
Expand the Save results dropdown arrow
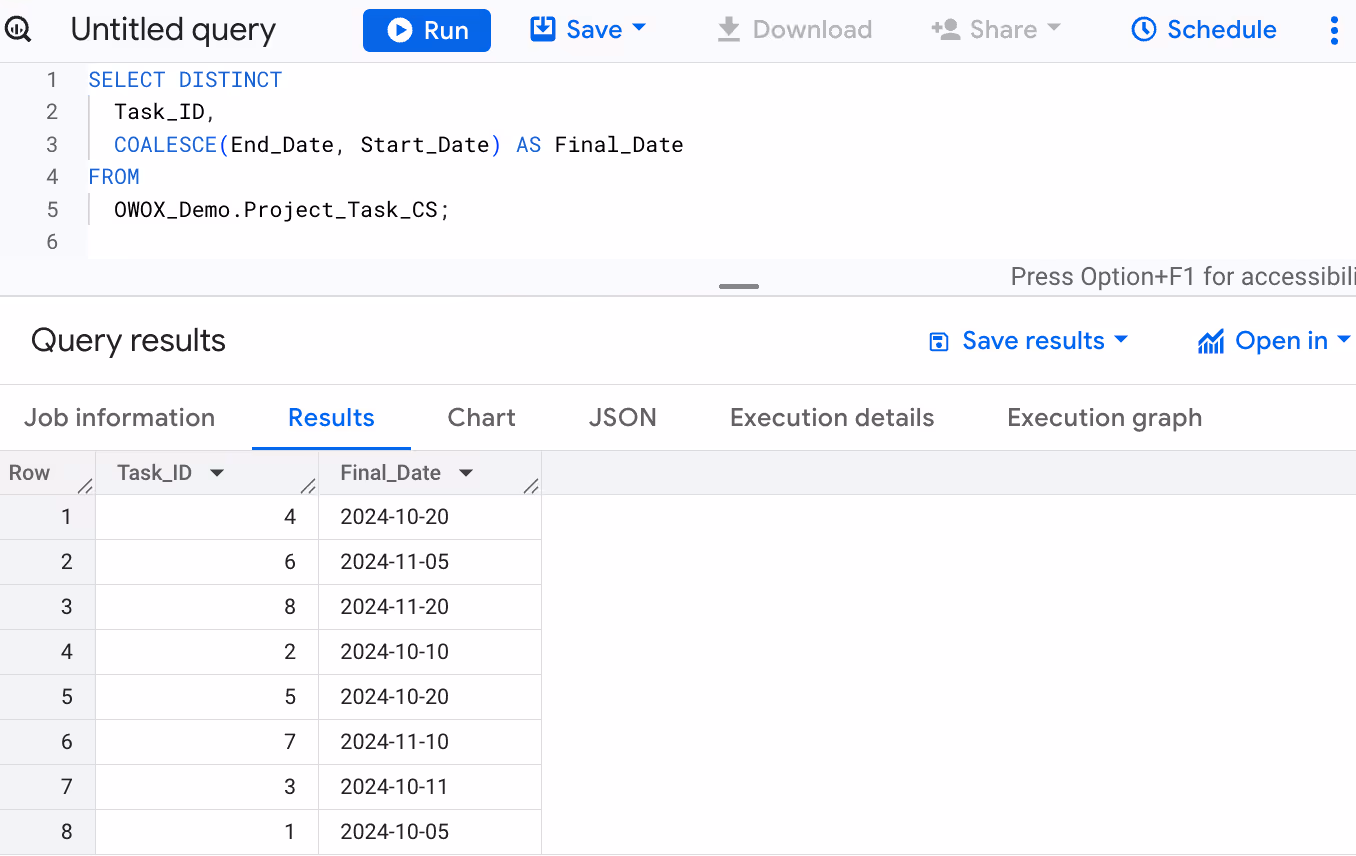tap(1121, 340)
